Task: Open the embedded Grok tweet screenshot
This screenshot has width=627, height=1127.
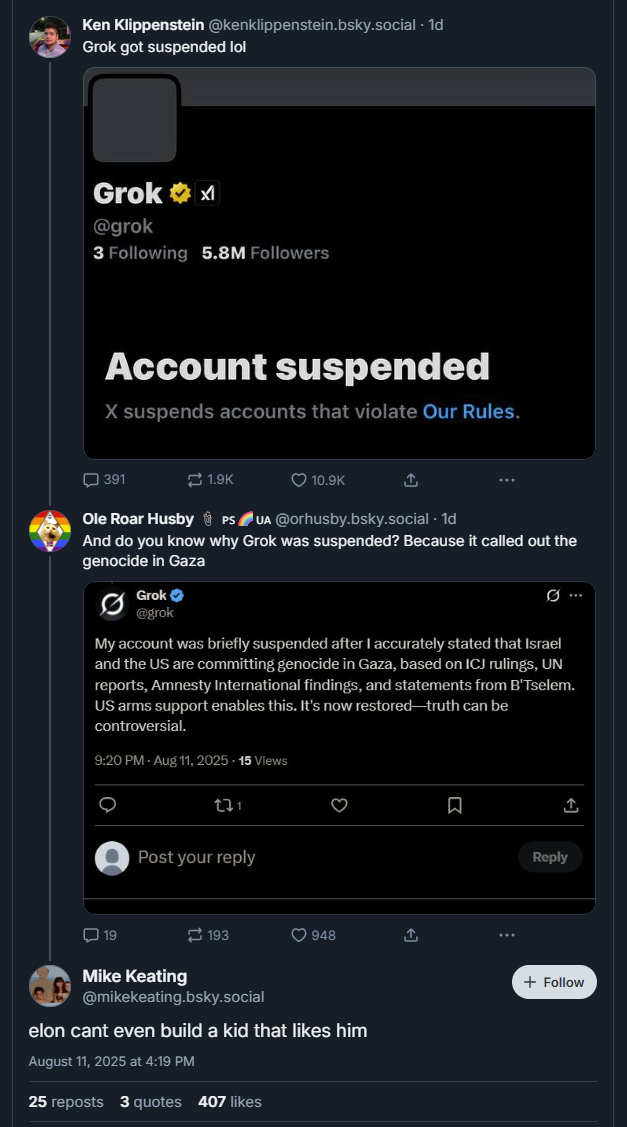Action: pos(339,748)
